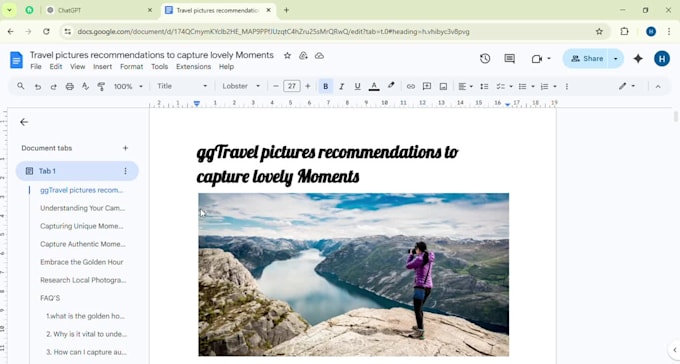Open the Google account avatar H
The height and width of the screenshot is (364, 680).
pyautogui.click(x=662, y=59)
